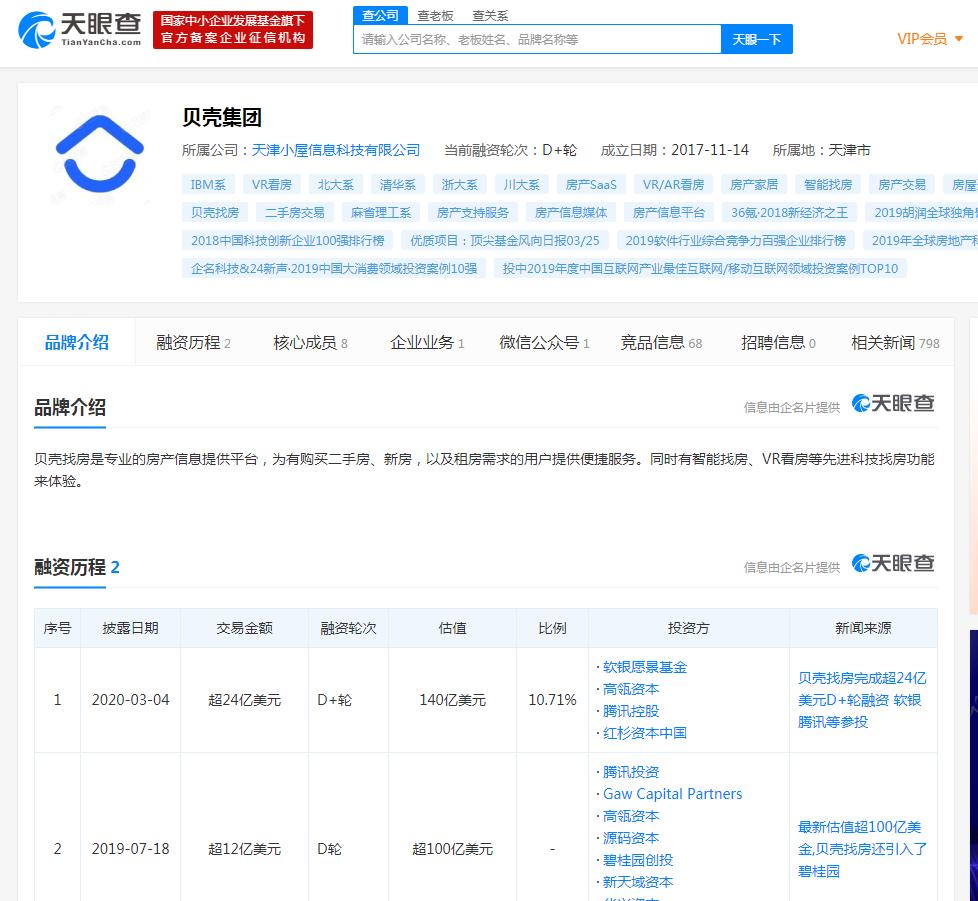Click the 投中2019年度 投资案例TOP10 tag
Image resolution: width=978 pixels, height=901 pixels.
[700, 269]
